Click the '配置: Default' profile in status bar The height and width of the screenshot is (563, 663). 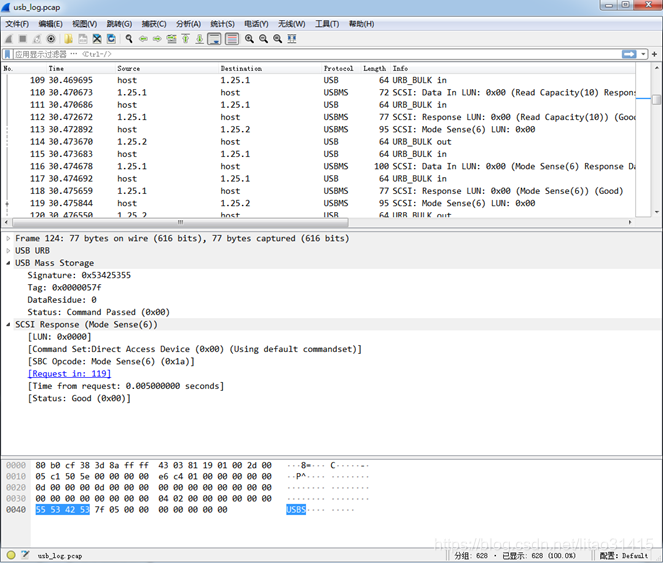coord(624,555)
